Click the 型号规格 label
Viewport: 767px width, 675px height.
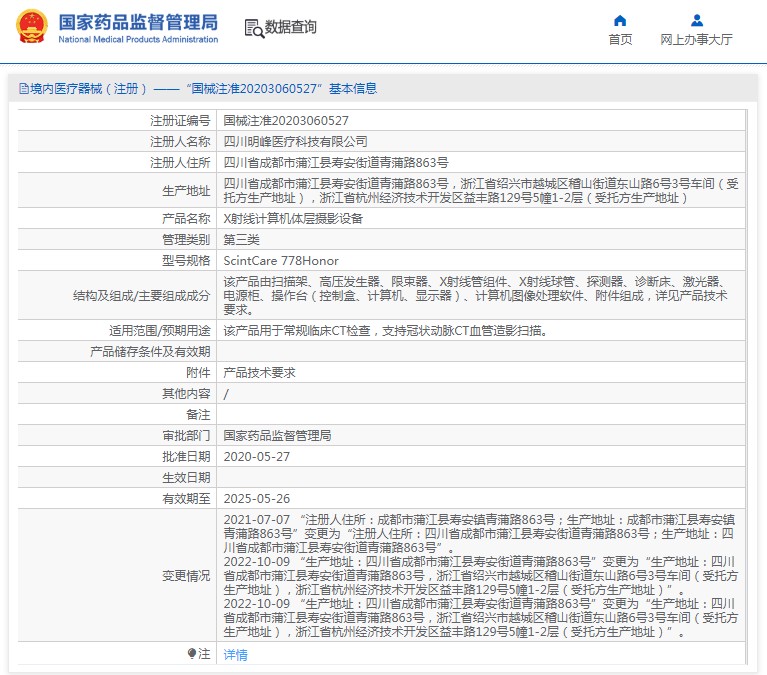click(x=186, y=261)
